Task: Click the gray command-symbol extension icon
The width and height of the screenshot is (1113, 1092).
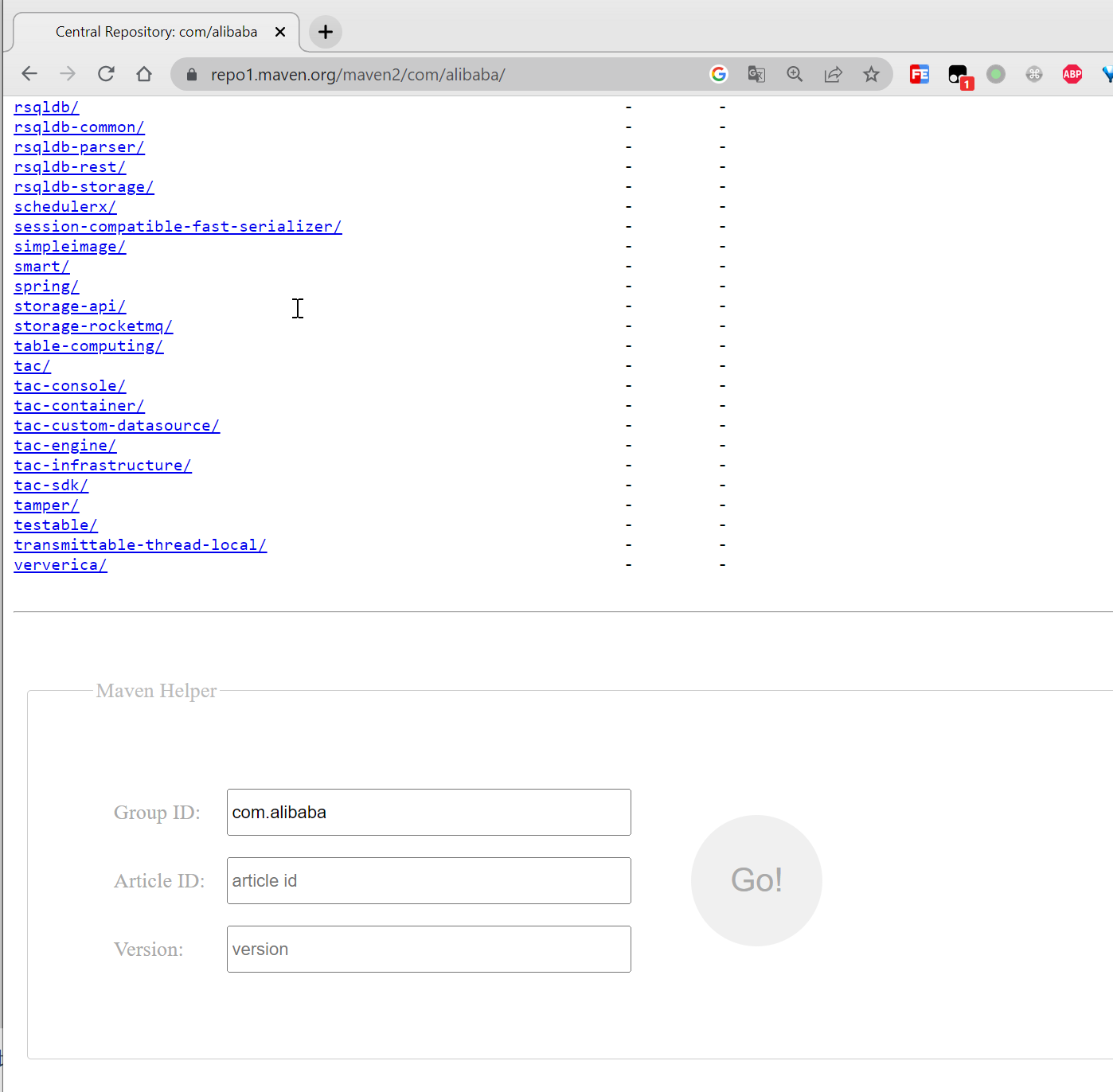Action: (x=1034, y=74)
